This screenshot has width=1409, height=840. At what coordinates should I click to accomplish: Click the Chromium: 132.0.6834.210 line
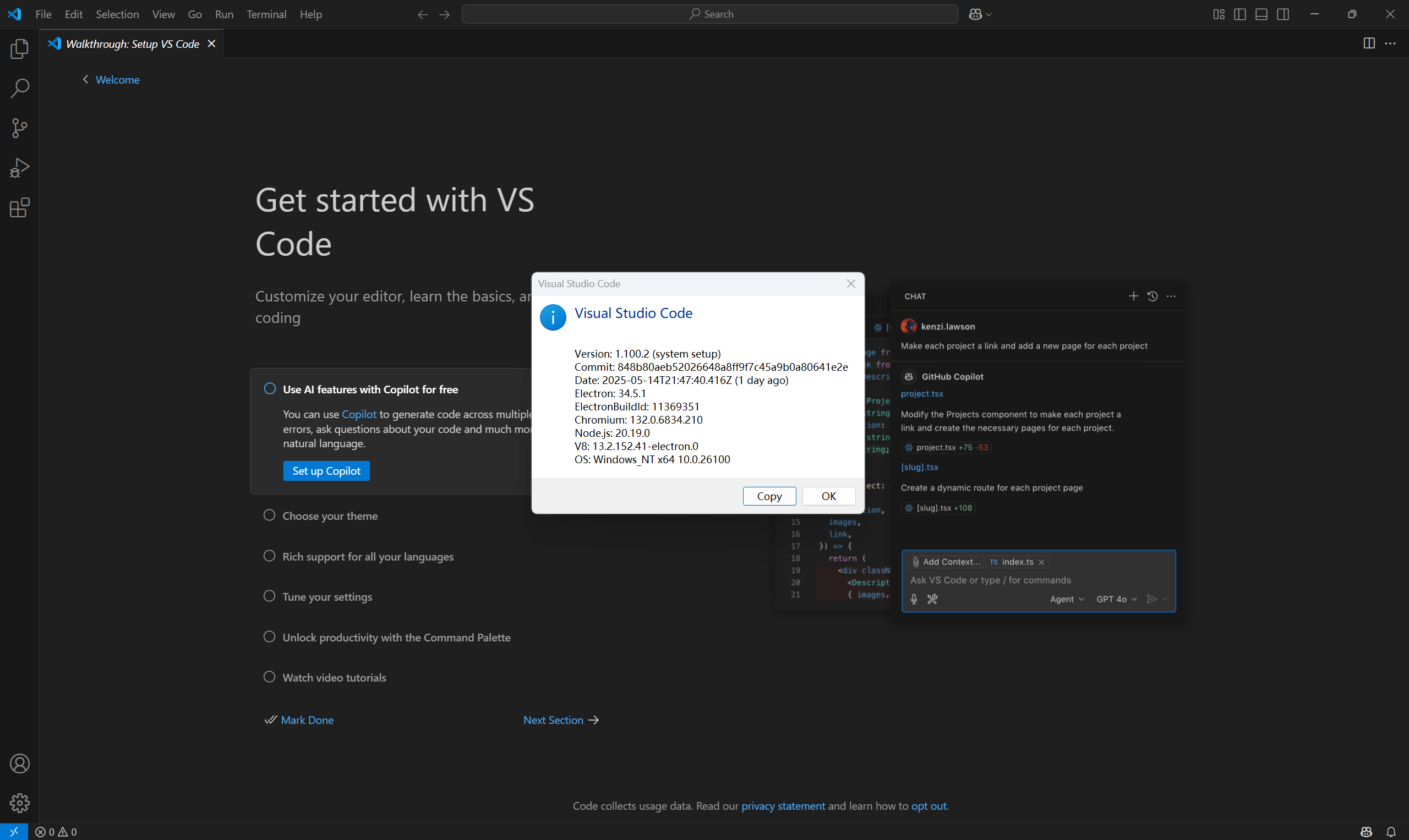click(638, 419)
